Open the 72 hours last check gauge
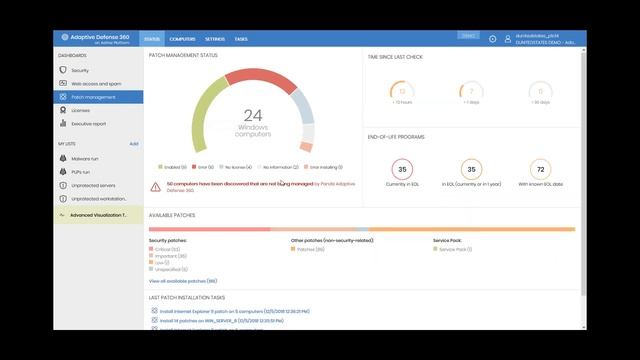Screen dimensions: 640x360 (402, 91)
